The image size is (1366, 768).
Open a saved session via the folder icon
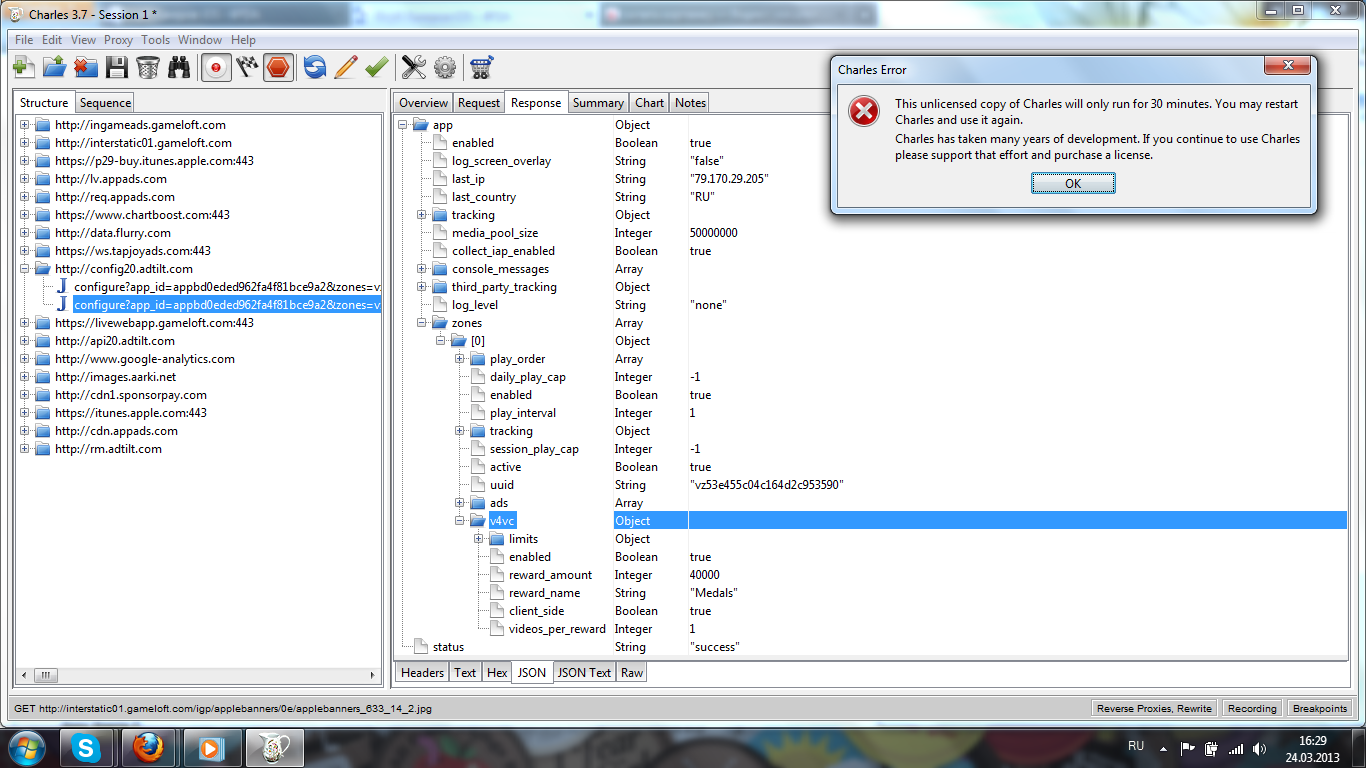coord(55,67)
